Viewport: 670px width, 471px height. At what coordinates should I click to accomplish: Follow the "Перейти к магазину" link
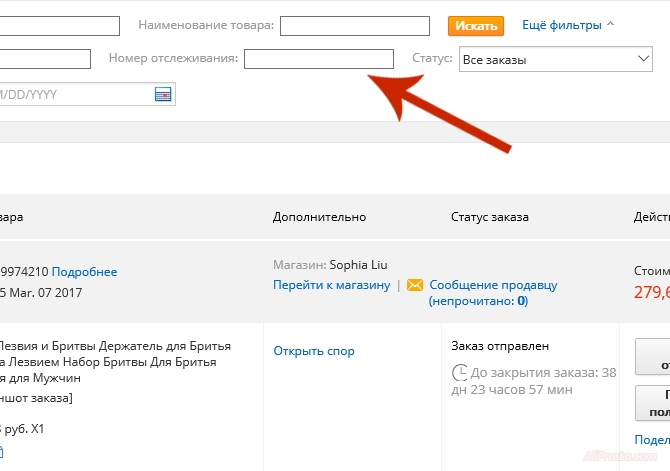click(331, 285)
